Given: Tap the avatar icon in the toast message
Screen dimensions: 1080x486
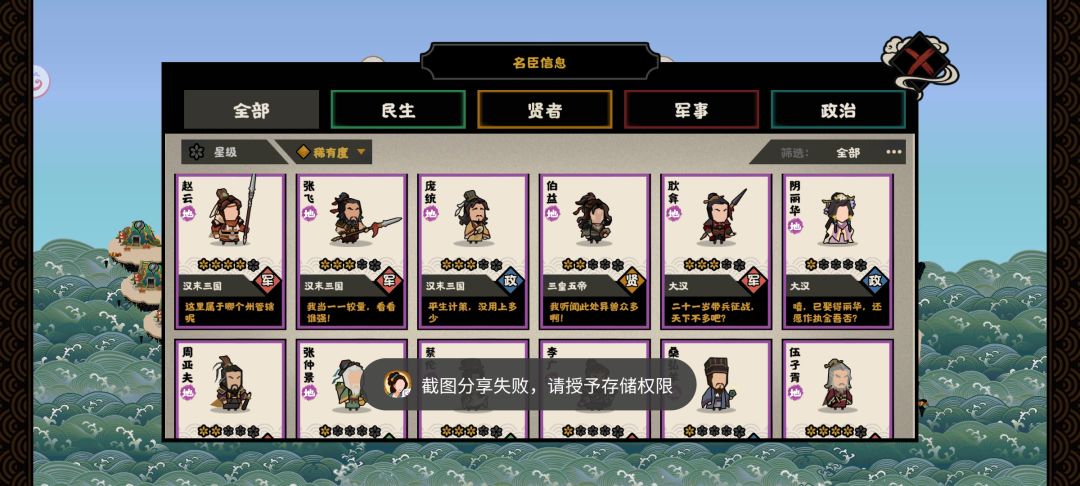Looking at the screenshot, I should 397,384.
